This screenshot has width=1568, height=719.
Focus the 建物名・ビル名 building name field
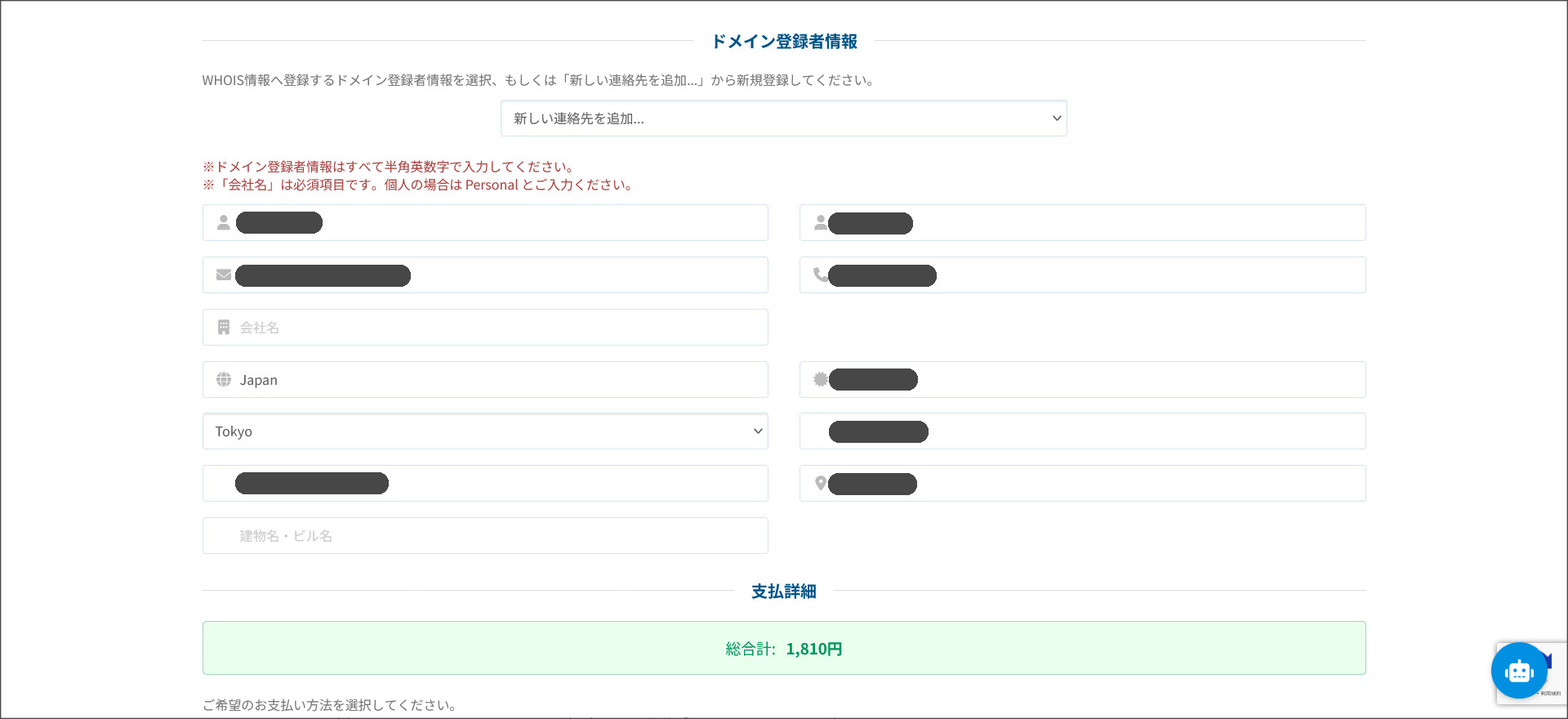(498, 536)
